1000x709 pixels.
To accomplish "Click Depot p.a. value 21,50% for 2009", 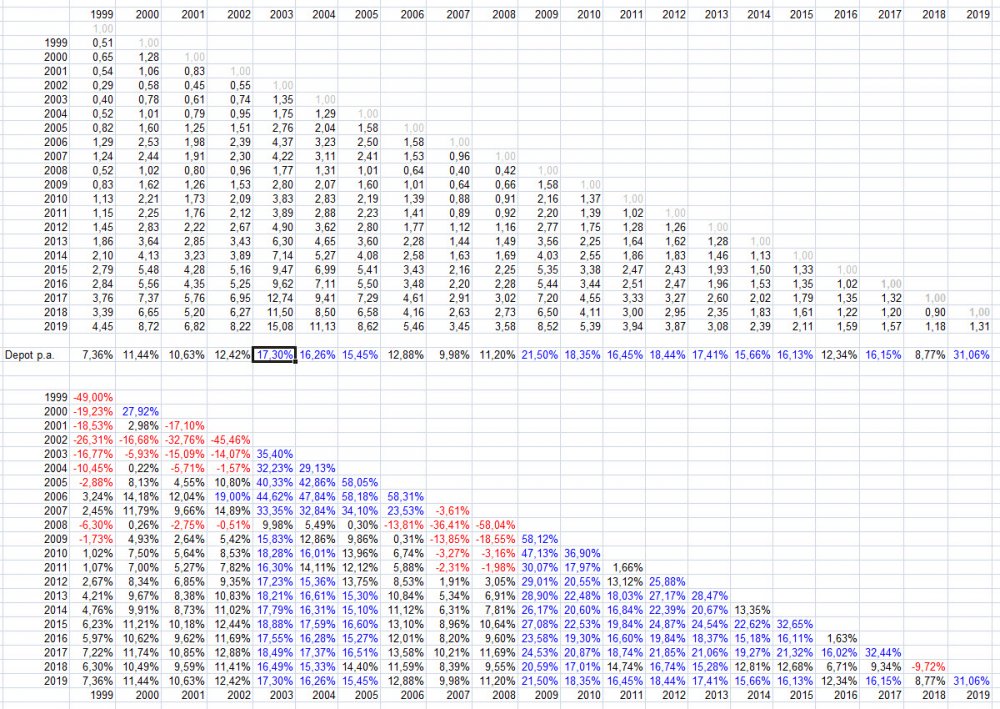I will (x=540, y=355).
